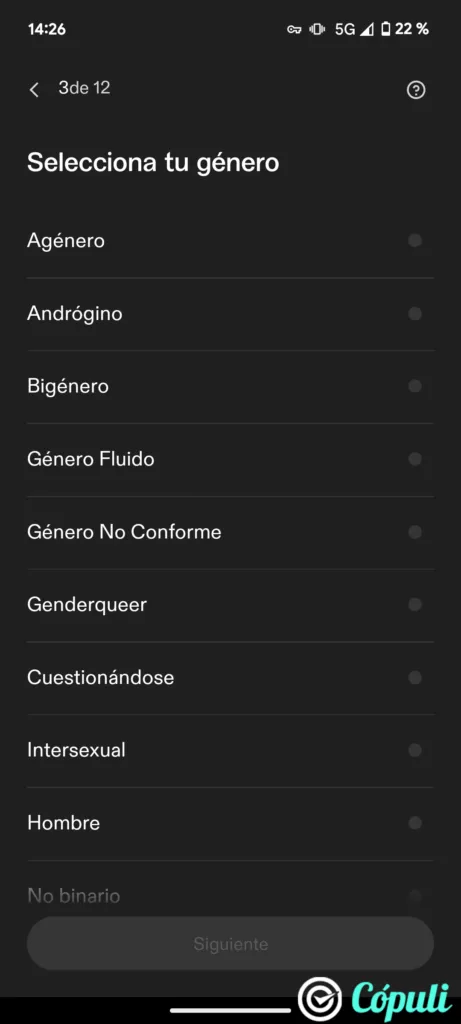Viewport: 461px width, 1024px height.
Task: Choose the Género Fluido option
Action: pyautogui.click(x=230, y=459)
